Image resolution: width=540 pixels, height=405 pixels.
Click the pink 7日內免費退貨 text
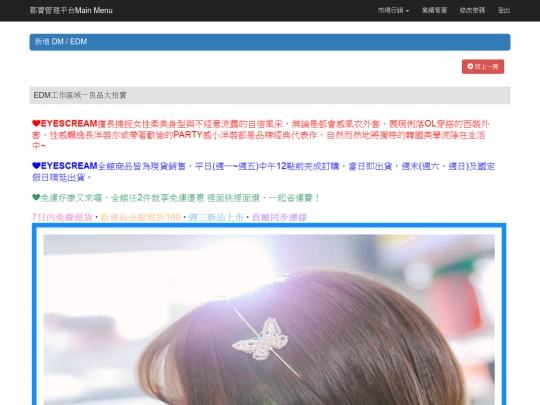62,217
